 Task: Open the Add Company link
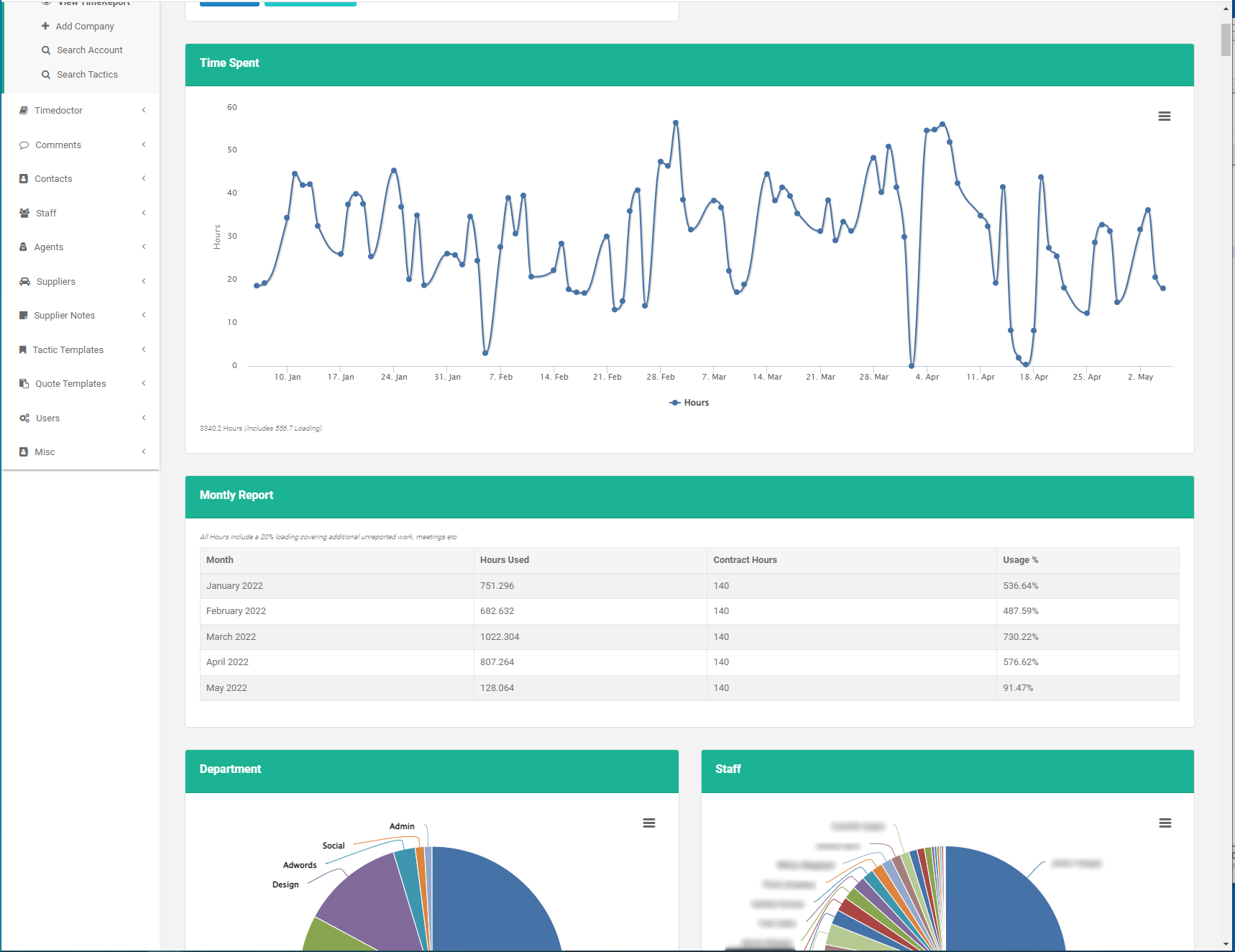[85, 27]
